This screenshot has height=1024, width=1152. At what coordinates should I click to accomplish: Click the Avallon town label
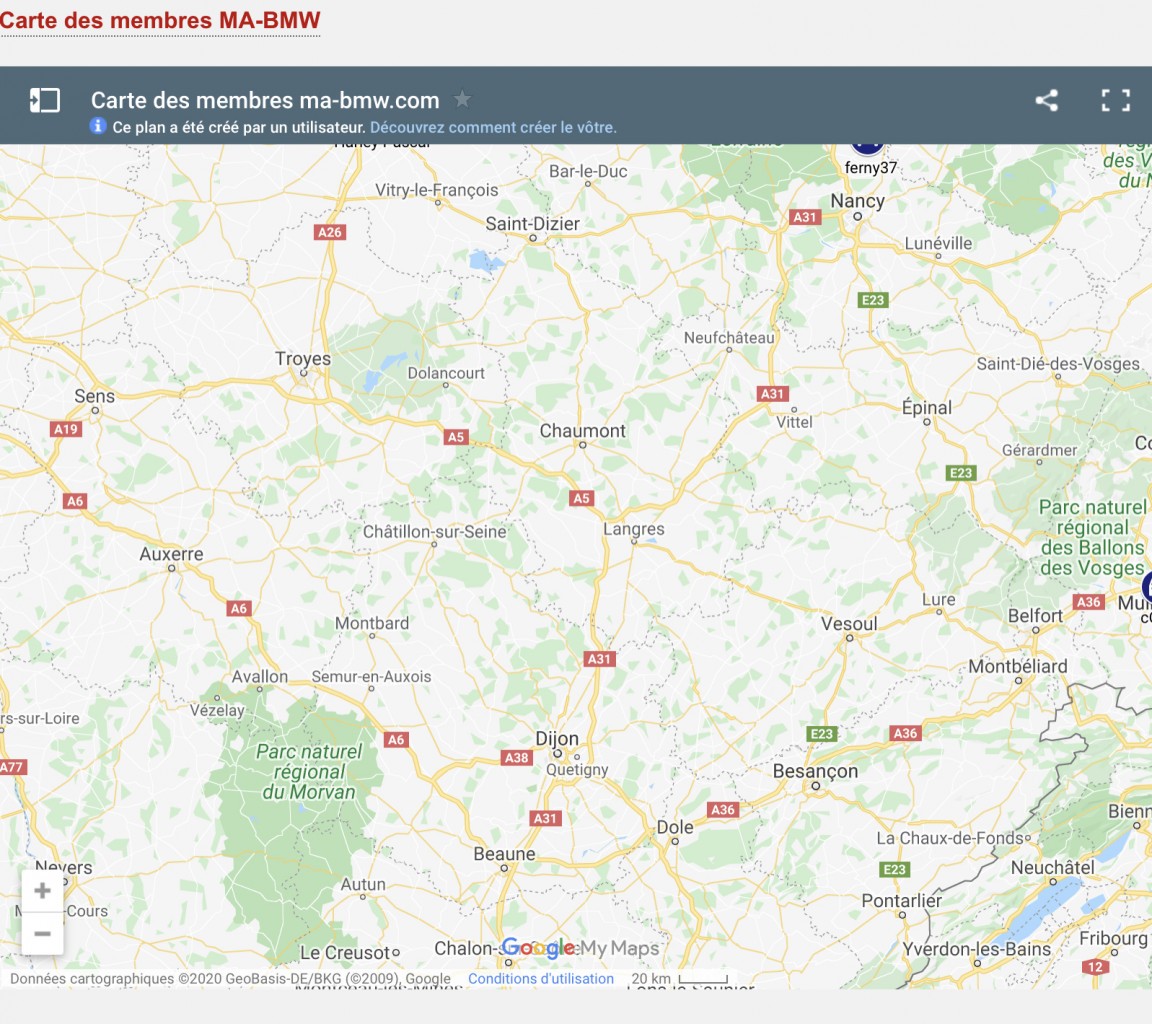click(x=259, y=677)
